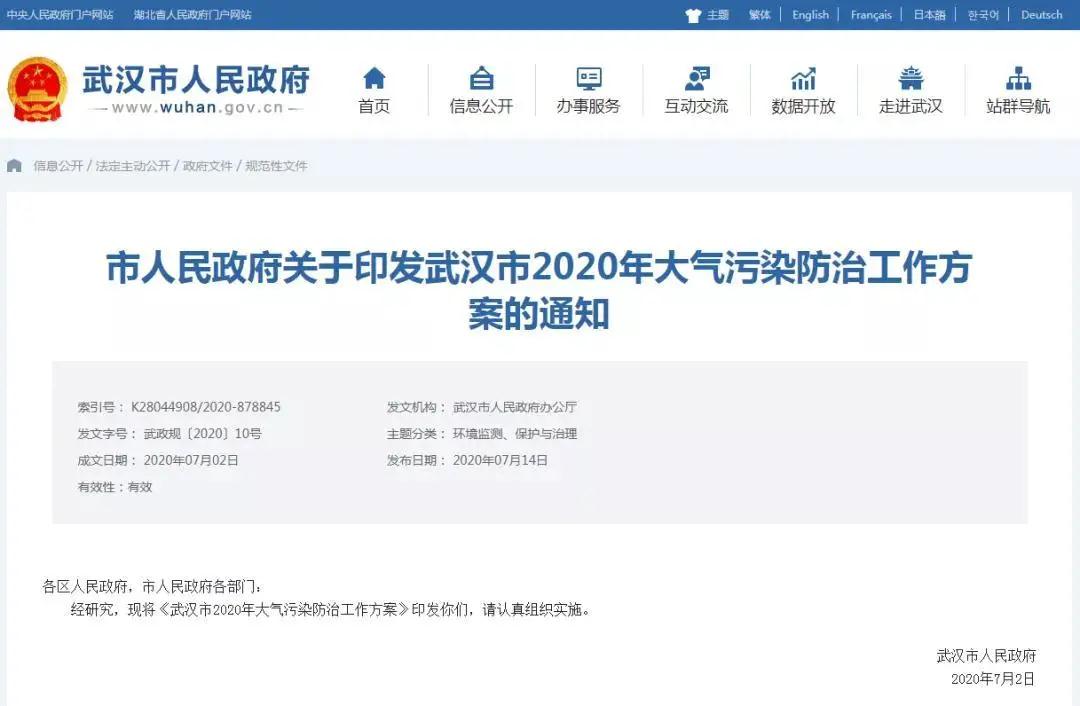
Task: Click the national emblem logo
Action: click(37, 91)
